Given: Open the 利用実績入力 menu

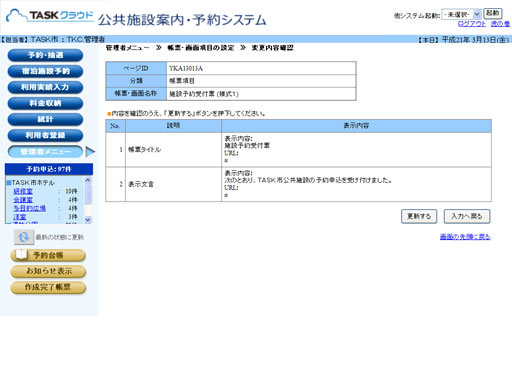Looking at the screenshot, I should 45,87.
